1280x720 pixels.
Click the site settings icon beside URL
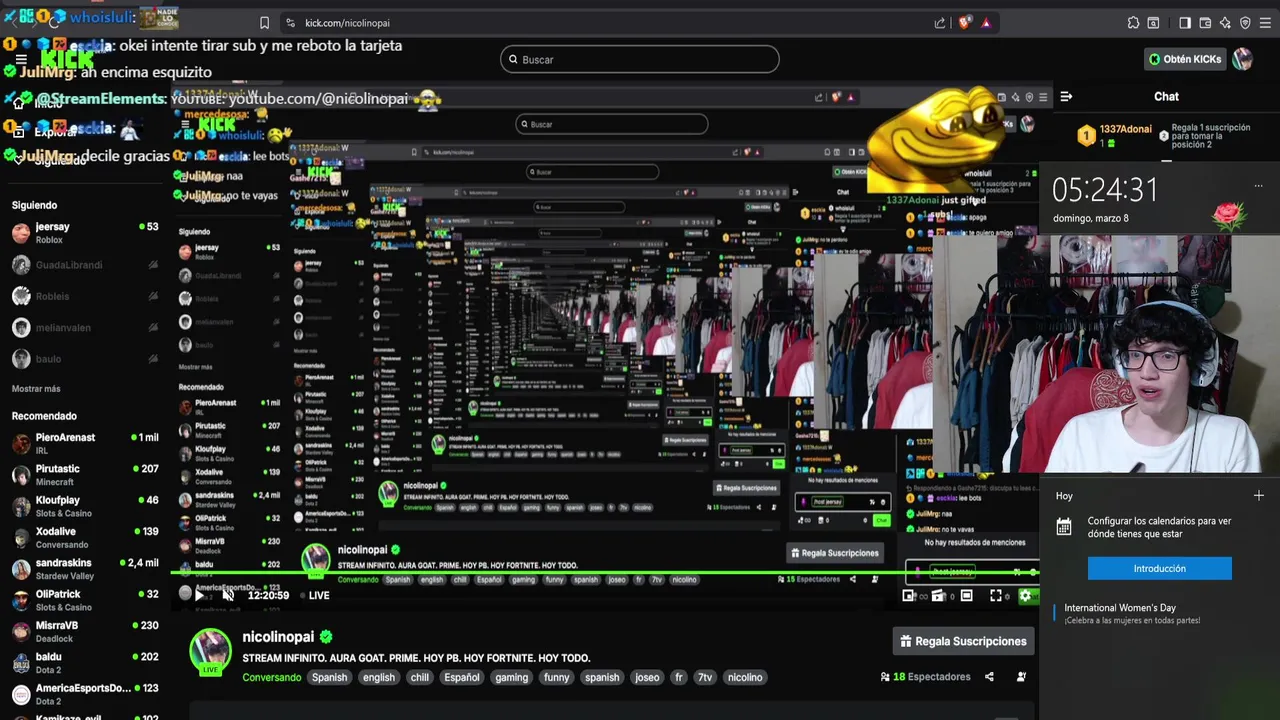coord(290,23)
